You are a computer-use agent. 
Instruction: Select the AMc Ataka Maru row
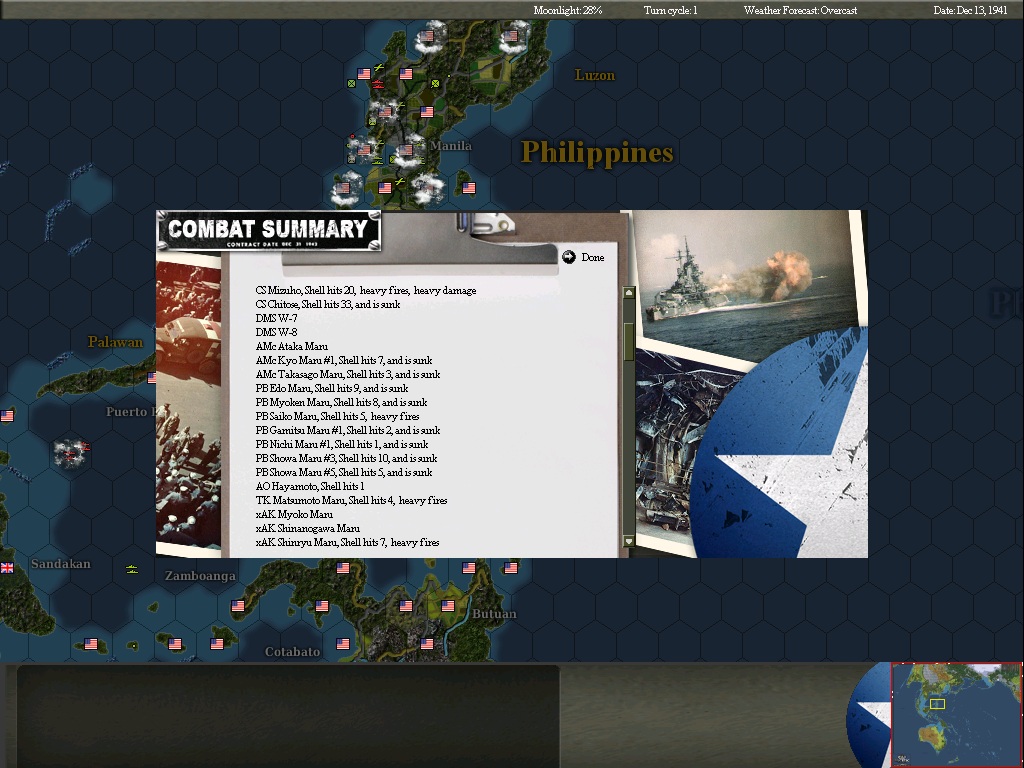[x=291, y=346]
